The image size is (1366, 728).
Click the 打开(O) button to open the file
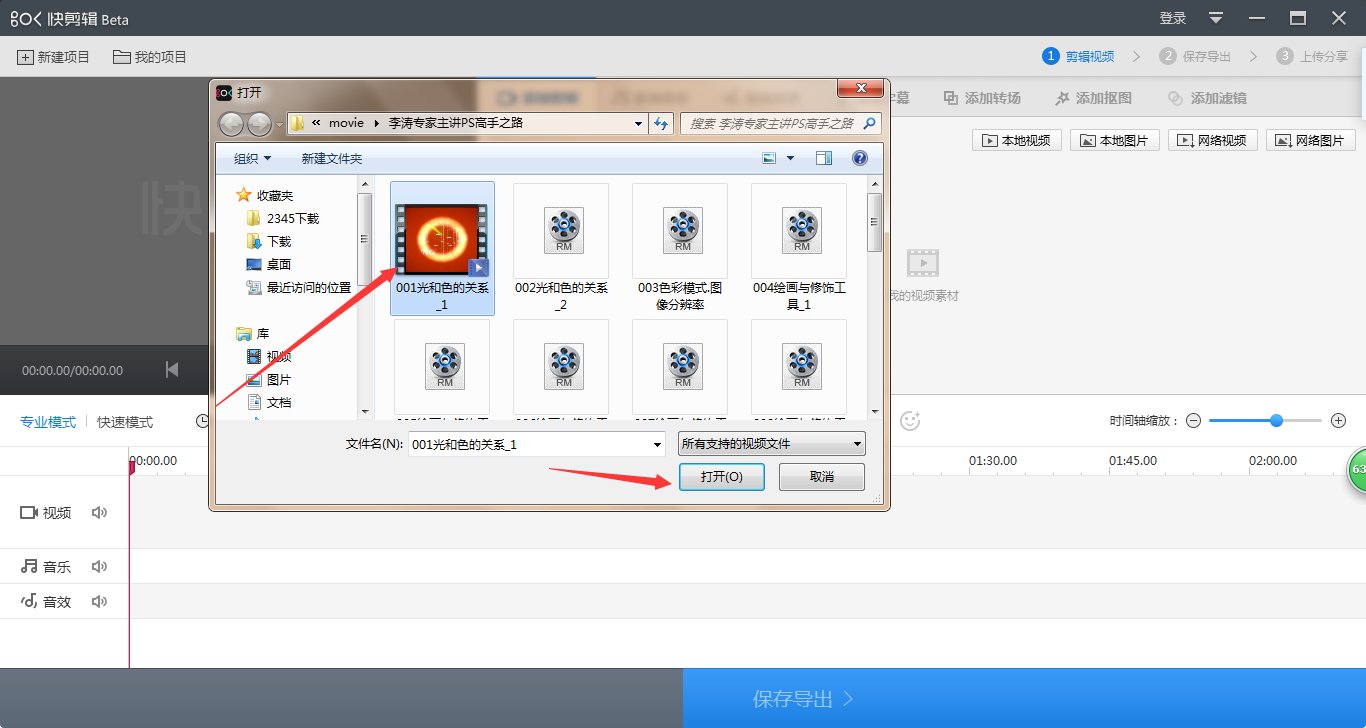[x=722, y=477]
